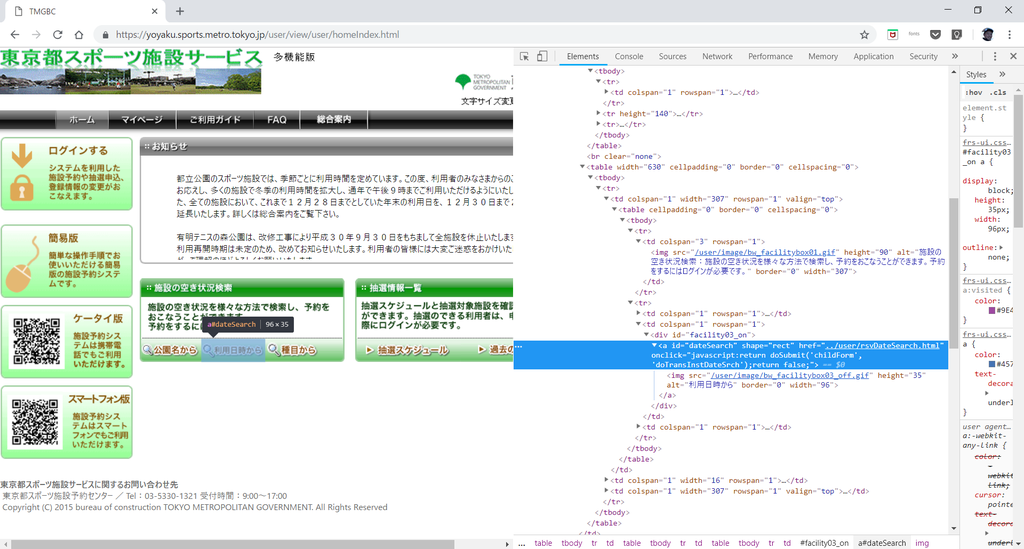Viewport: 1024px width, 549px height.
Task: Open the 抽選スケジュール link
Action: [x=408, y=350]
